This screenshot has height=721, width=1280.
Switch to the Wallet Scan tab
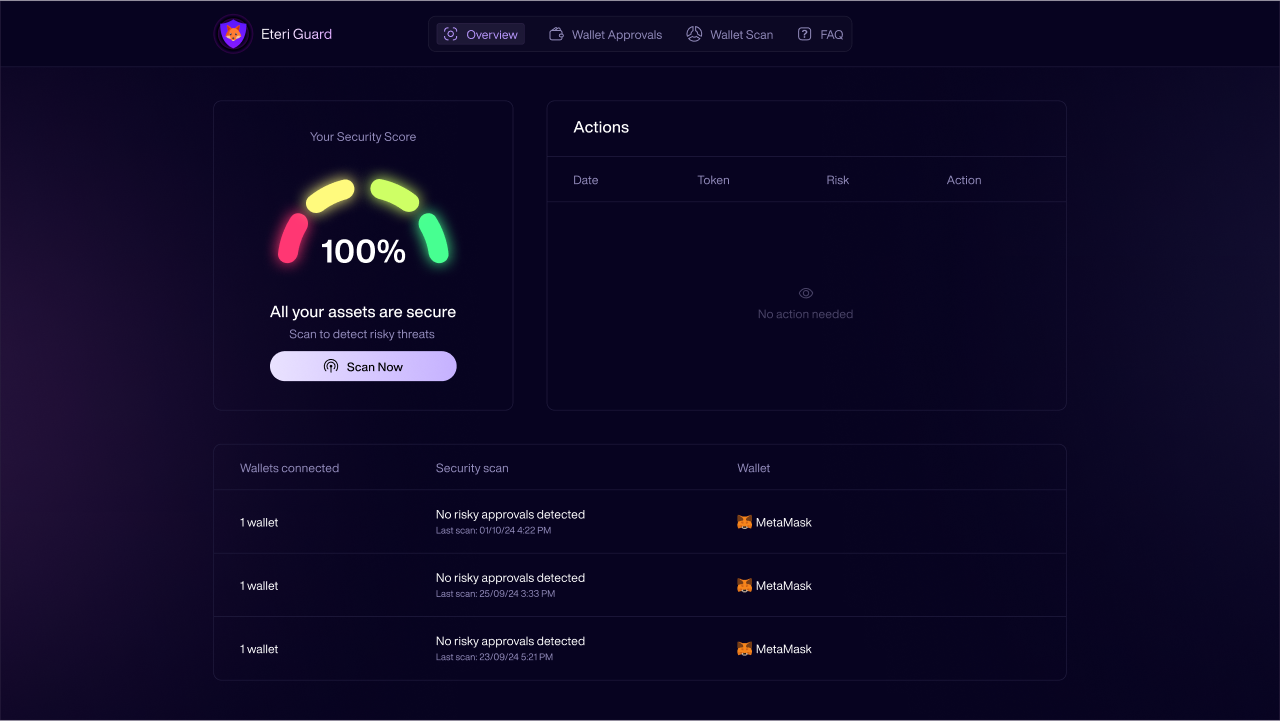[741, 35]
